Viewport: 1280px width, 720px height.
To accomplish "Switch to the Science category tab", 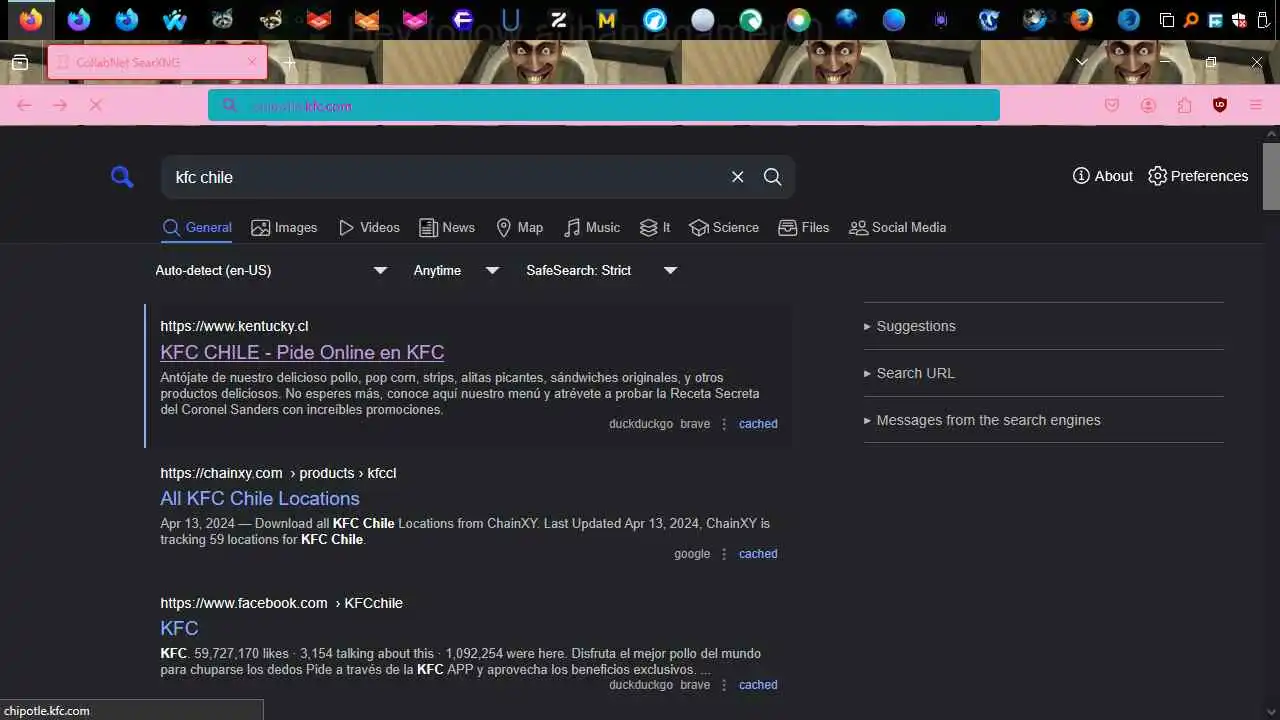I will (x=724, y=228).
